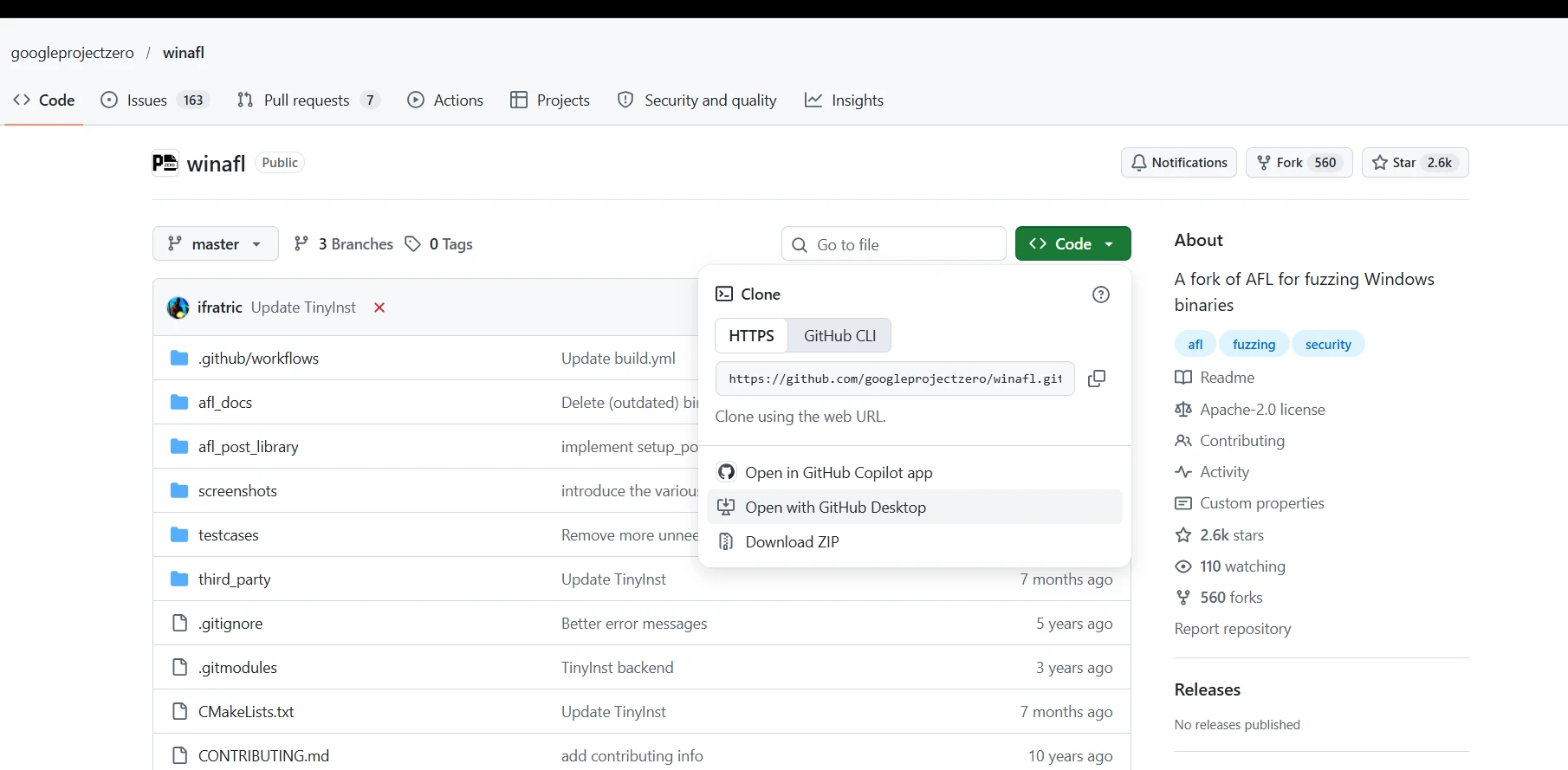The image size is (1568, 770).
Task: Open the Clone help question-mark icon
Action: (1101, 294)
